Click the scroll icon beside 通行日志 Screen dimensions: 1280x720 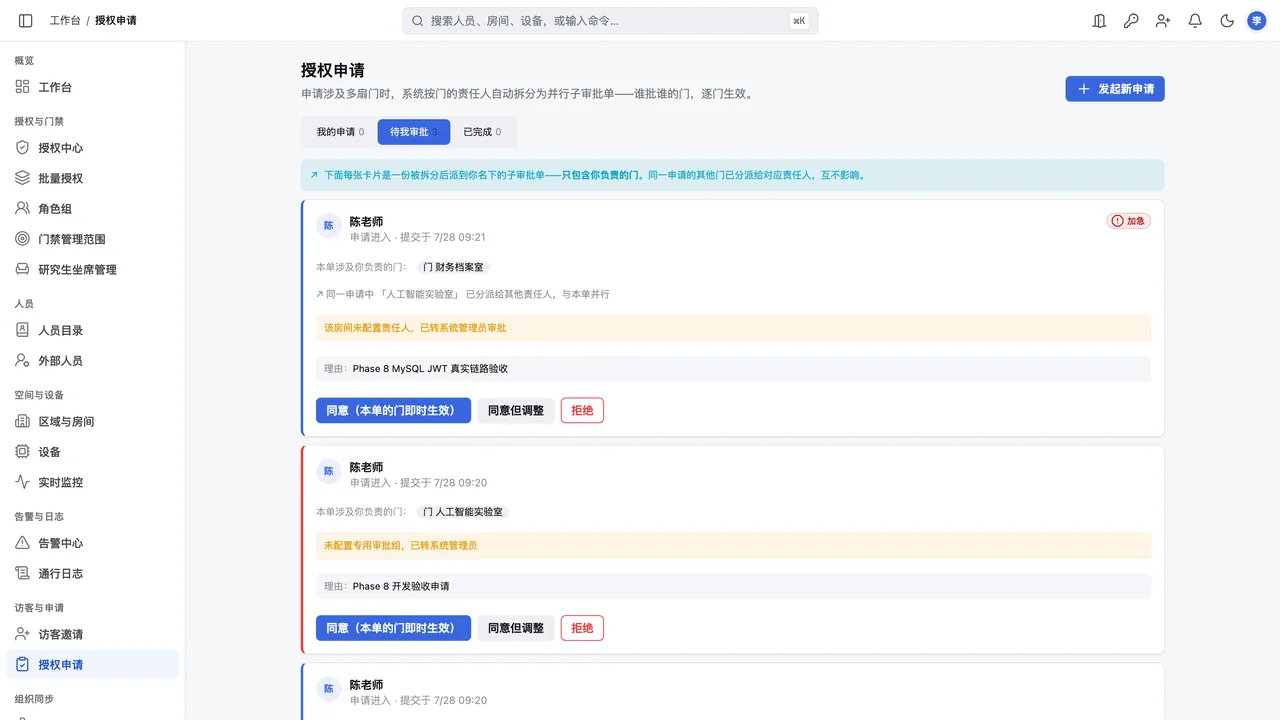tap(22, 573)
